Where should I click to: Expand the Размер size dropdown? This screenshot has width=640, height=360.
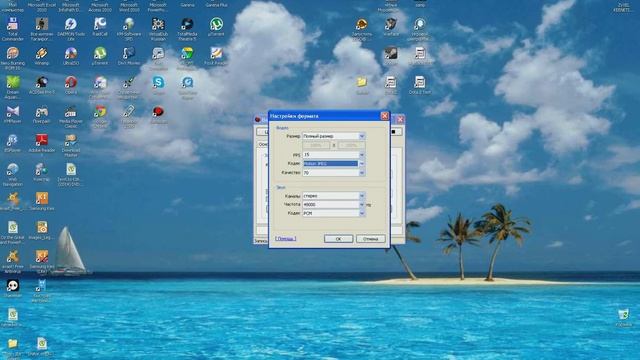pos(362,136)
